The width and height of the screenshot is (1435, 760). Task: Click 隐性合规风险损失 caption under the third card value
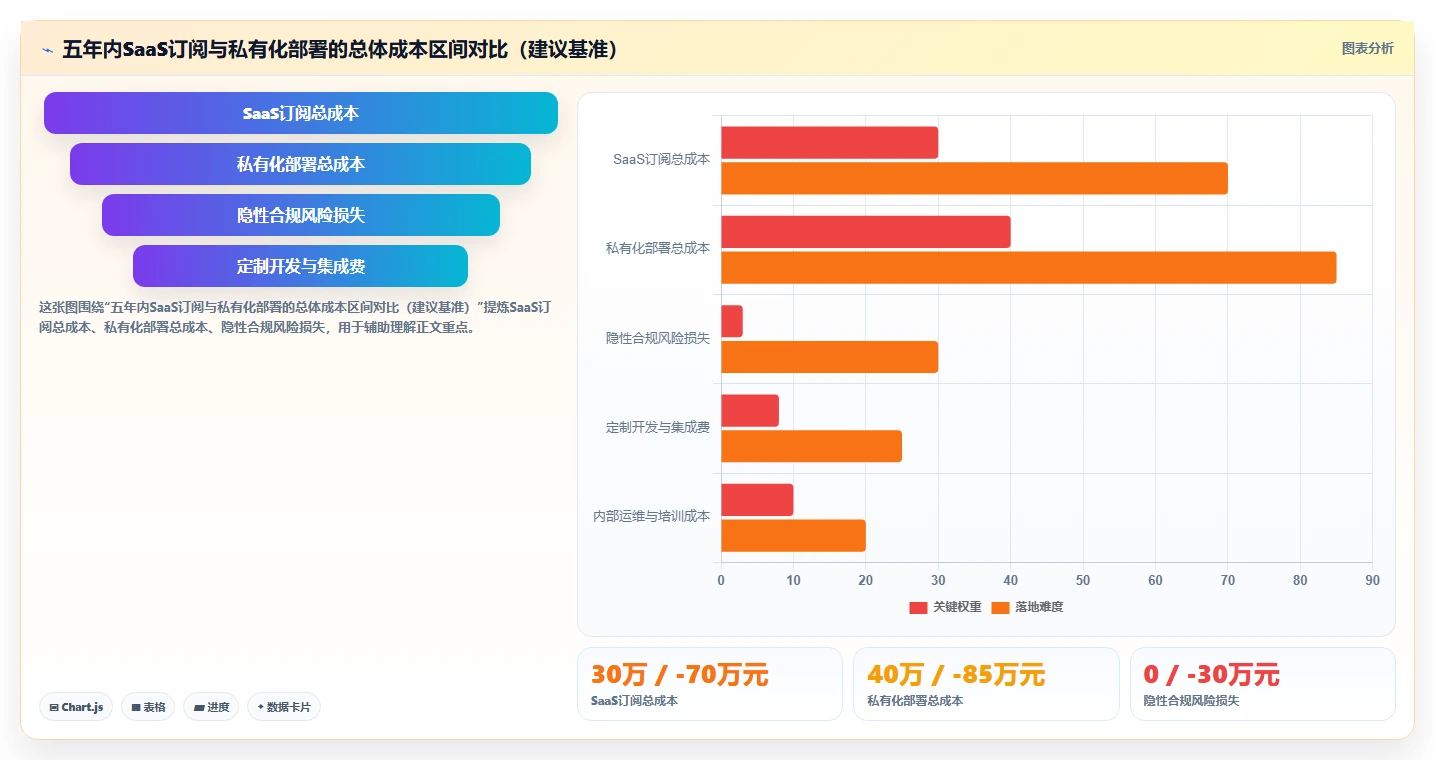(x=1191, y=701)
